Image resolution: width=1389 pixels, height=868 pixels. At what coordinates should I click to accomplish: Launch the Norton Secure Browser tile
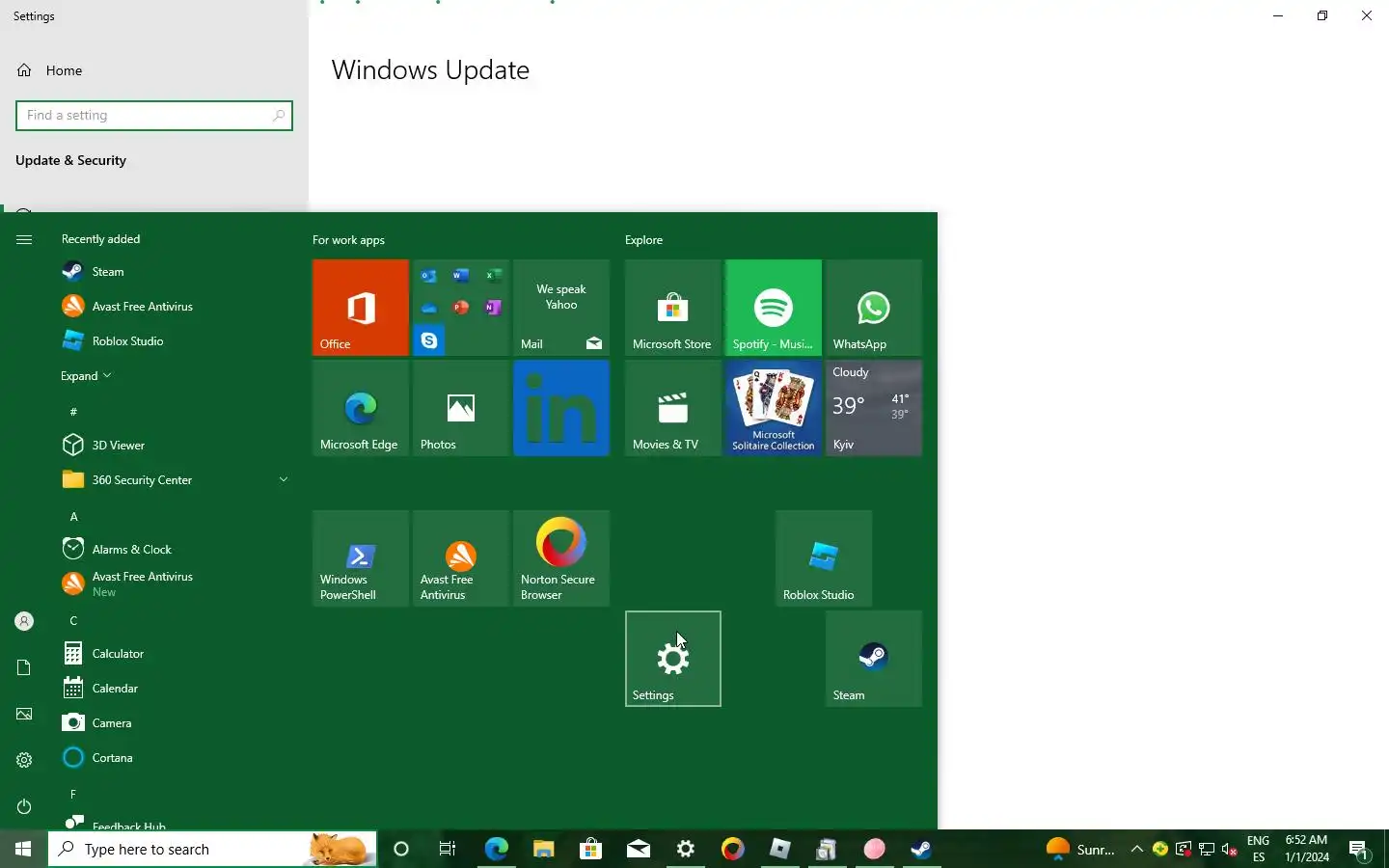[561, 558]
